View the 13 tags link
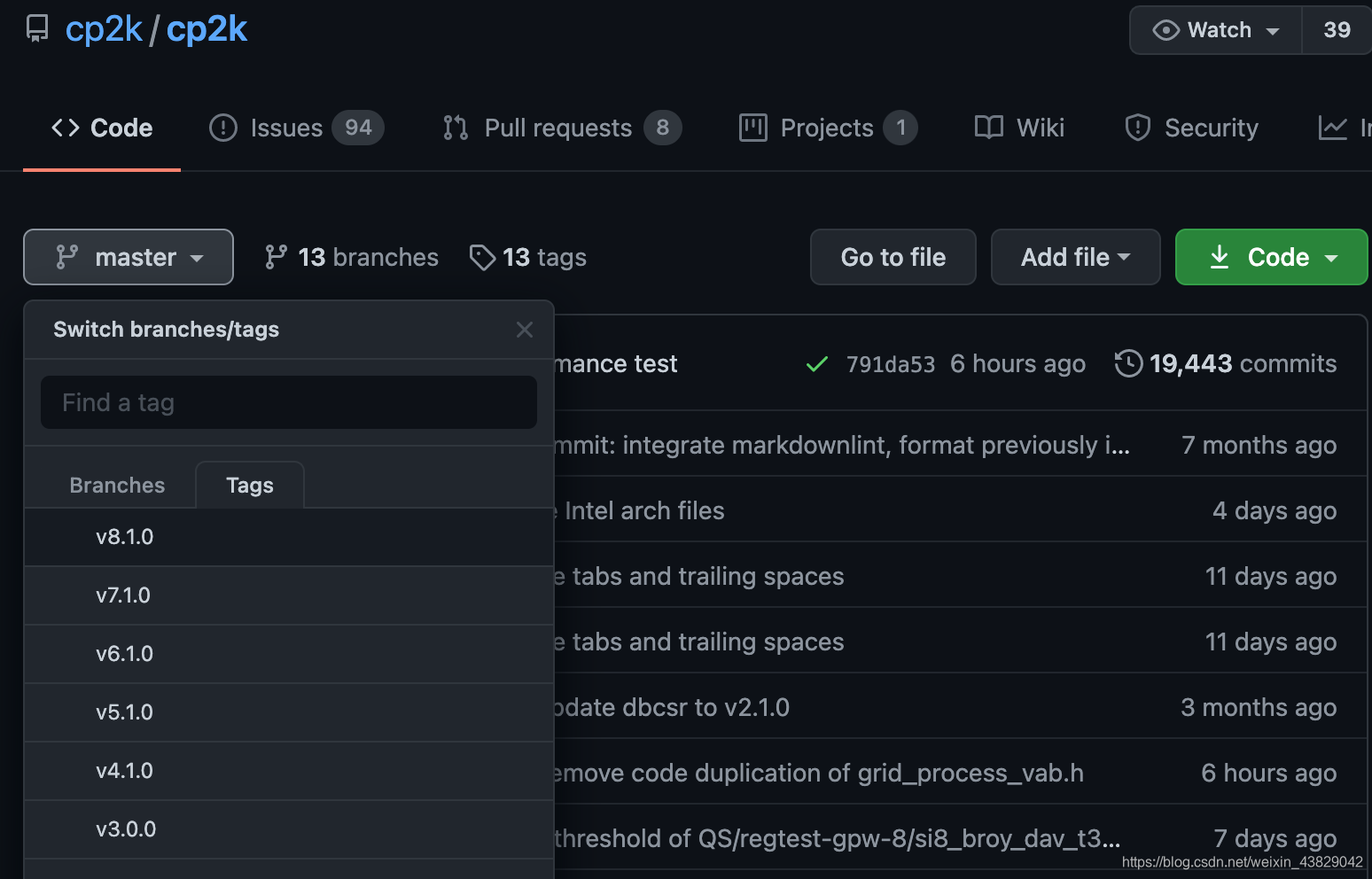The image size is (1372, 879). tap(527, 257)
